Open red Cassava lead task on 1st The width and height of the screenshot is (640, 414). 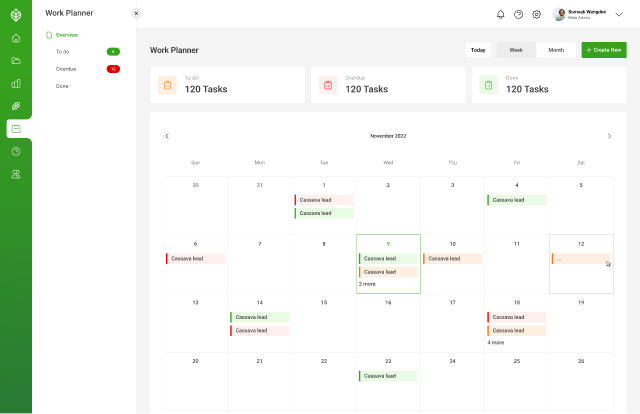(x=324, y=200)
